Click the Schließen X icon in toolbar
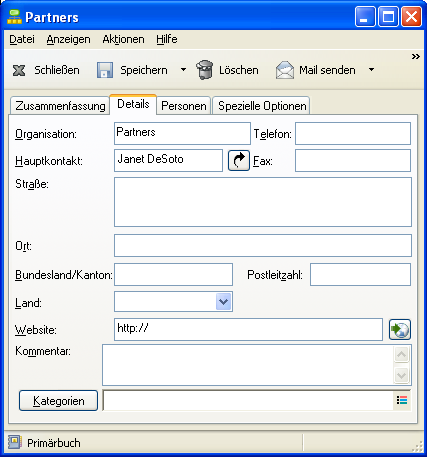This screenshot has height=457, width=427. [x=19, y=70]
